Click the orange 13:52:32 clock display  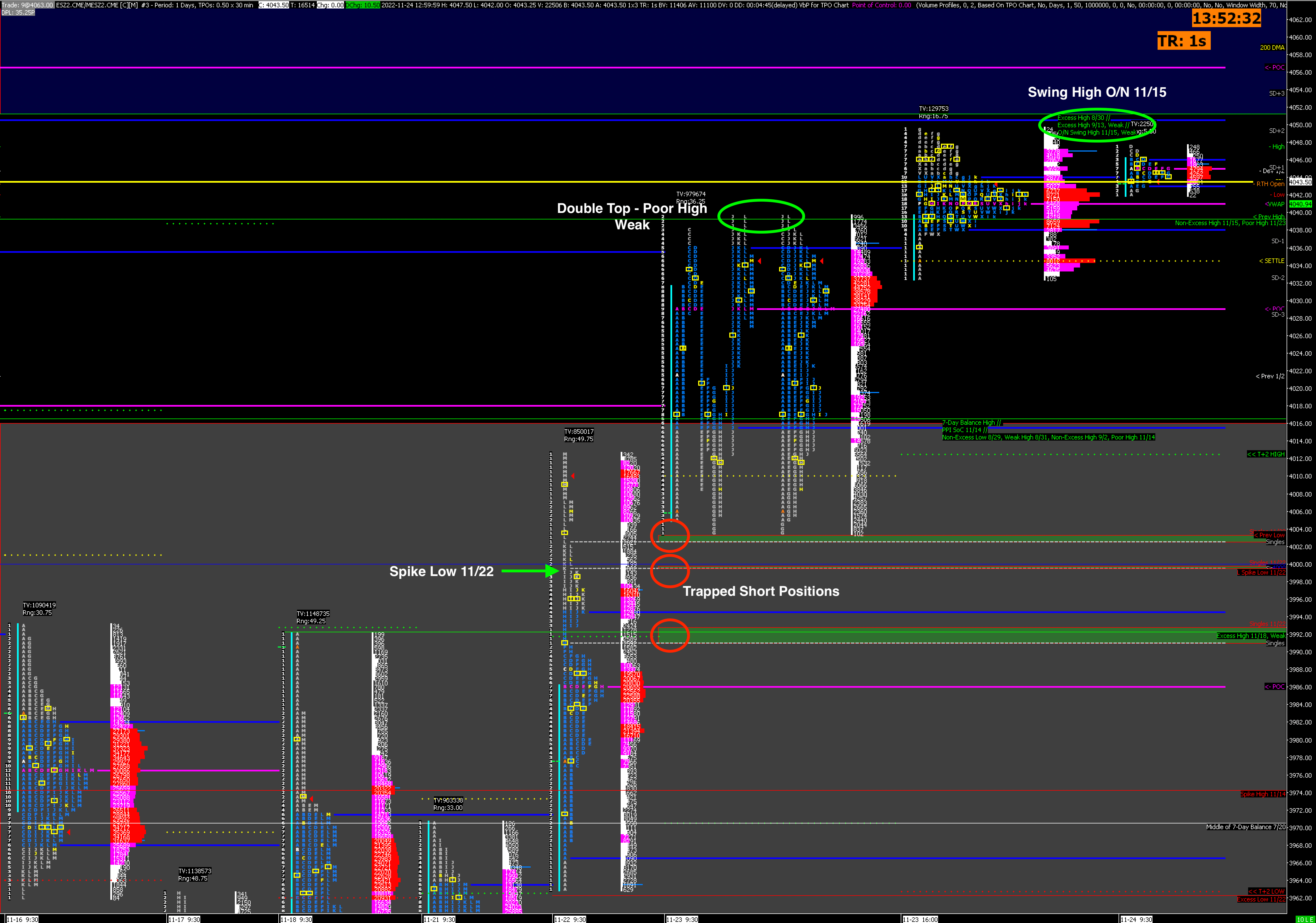tap(1226, 18)
